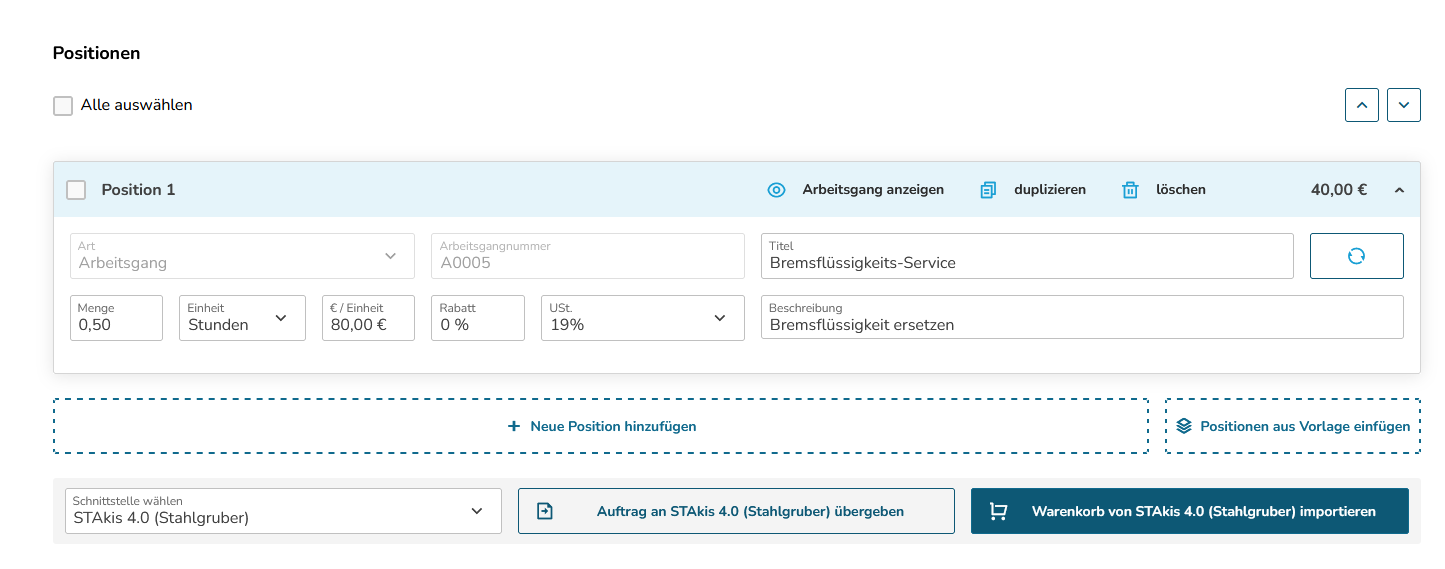Open the Einheit Stunden dropdown
The image size is (1445, 569).
tap(242, 318)
